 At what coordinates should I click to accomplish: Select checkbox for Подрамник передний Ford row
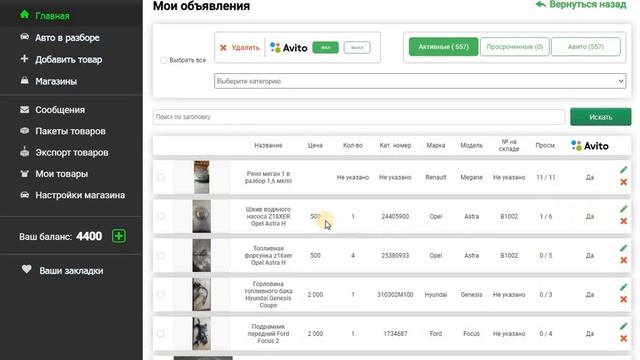[x=161, y=333]
